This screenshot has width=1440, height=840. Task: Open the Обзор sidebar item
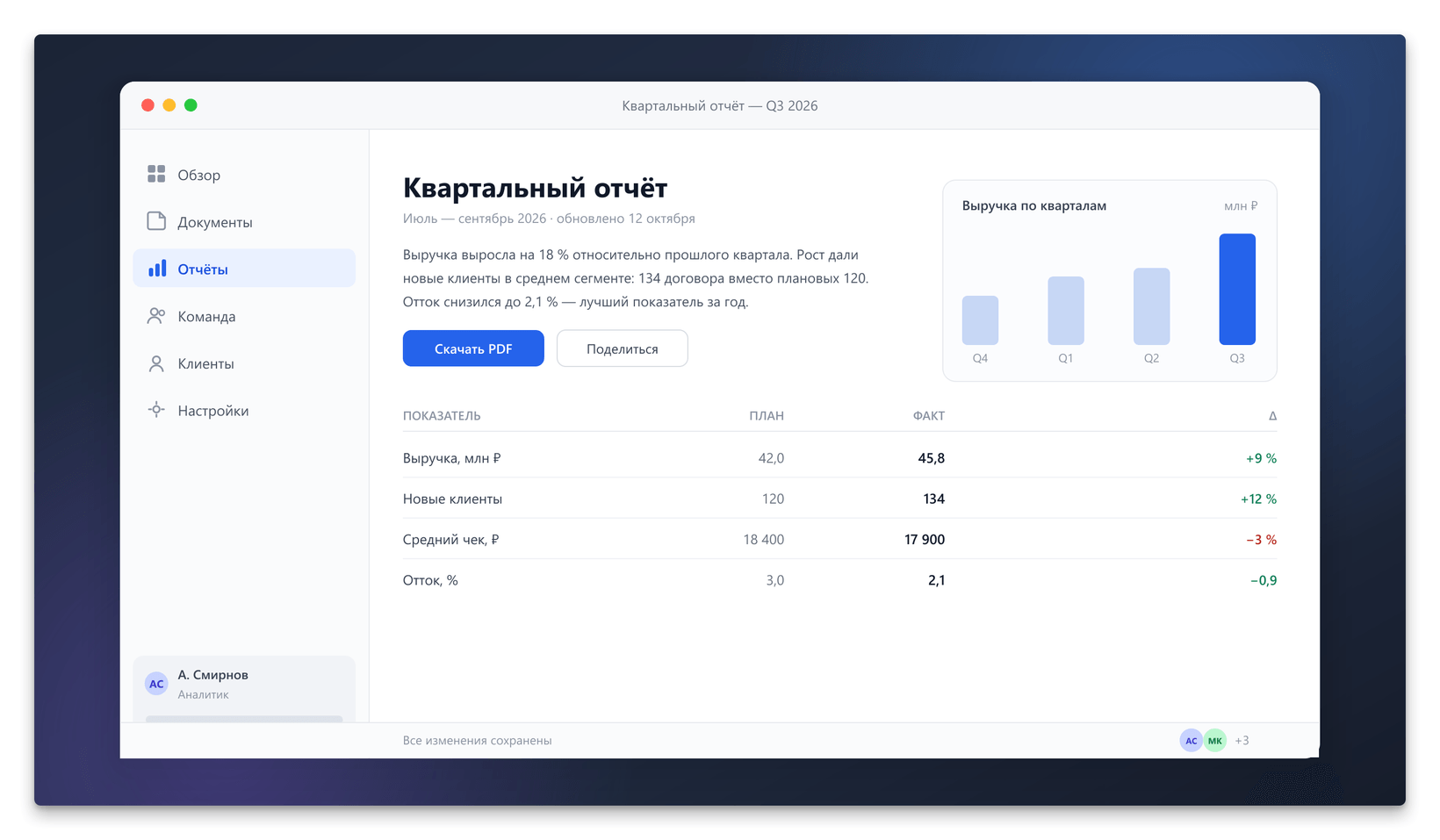[x=244, y=175]
